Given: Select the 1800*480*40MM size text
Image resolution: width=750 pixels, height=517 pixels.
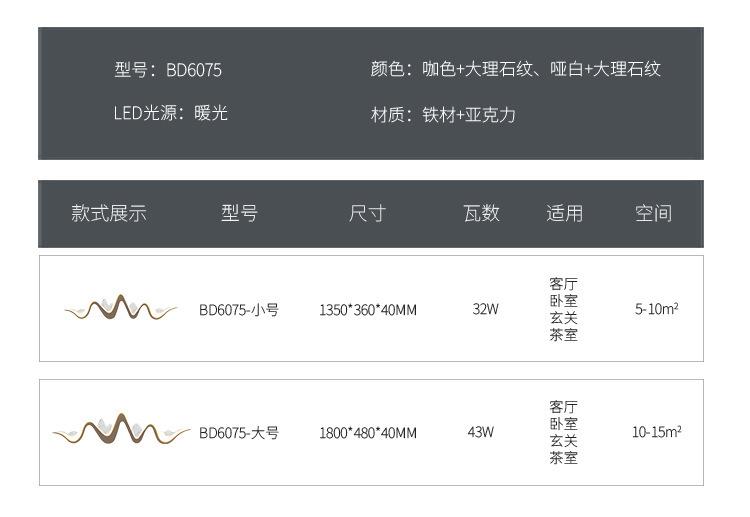Looking at the screenshot, I should pos(368,433).
